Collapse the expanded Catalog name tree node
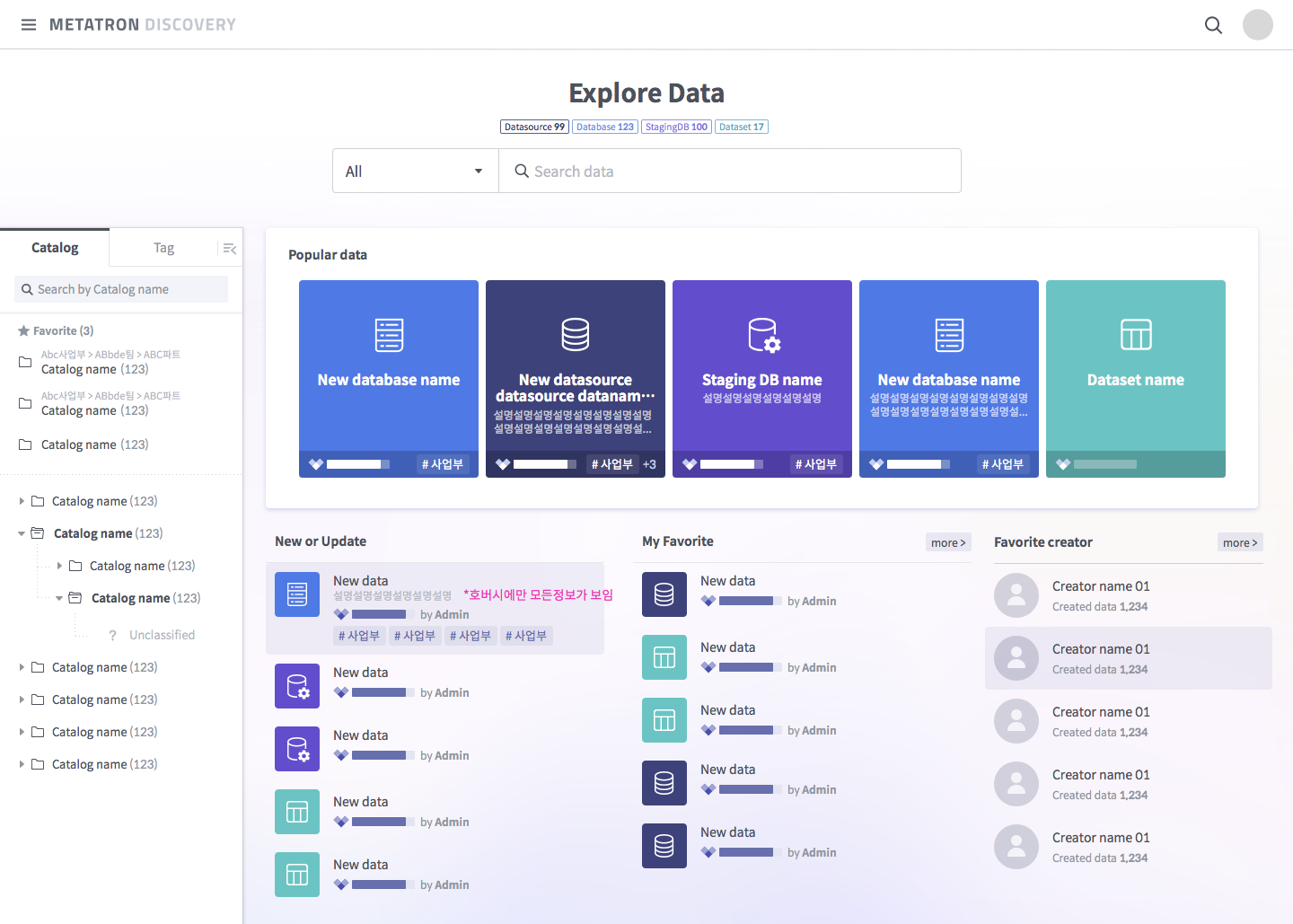The height and width of the screenshot is (924, 1293). [21, 532]
